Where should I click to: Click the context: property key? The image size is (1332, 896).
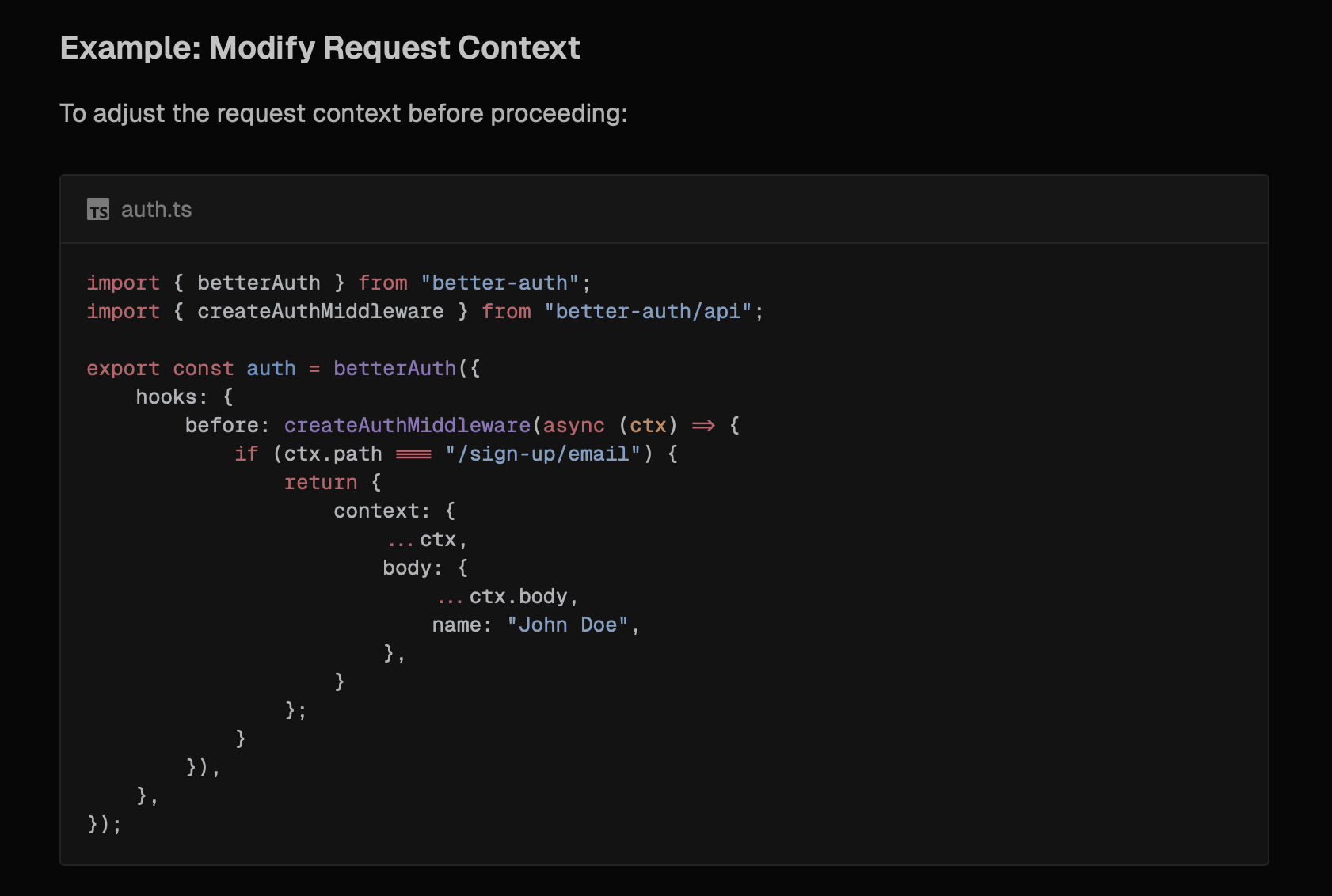pos(382,511)
